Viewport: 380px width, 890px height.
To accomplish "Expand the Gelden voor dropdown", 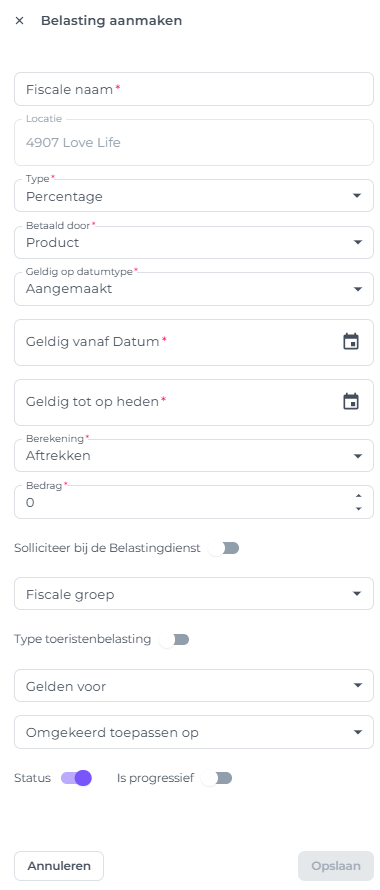I will (x=194, y=686).
